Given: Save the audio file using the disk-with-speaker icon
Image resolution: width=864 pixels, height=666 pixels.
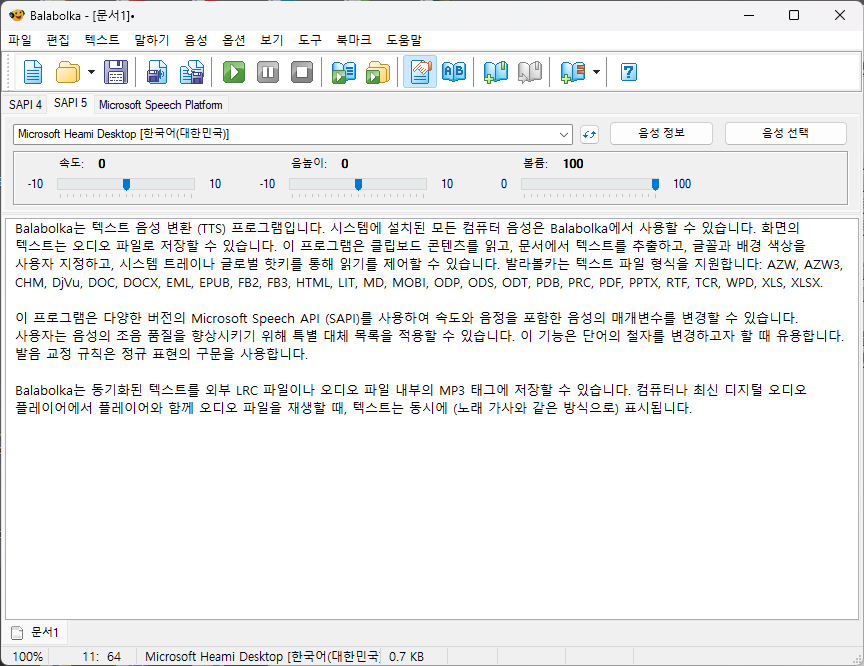Looking at the screenshot, I should [x=157, y=72].
